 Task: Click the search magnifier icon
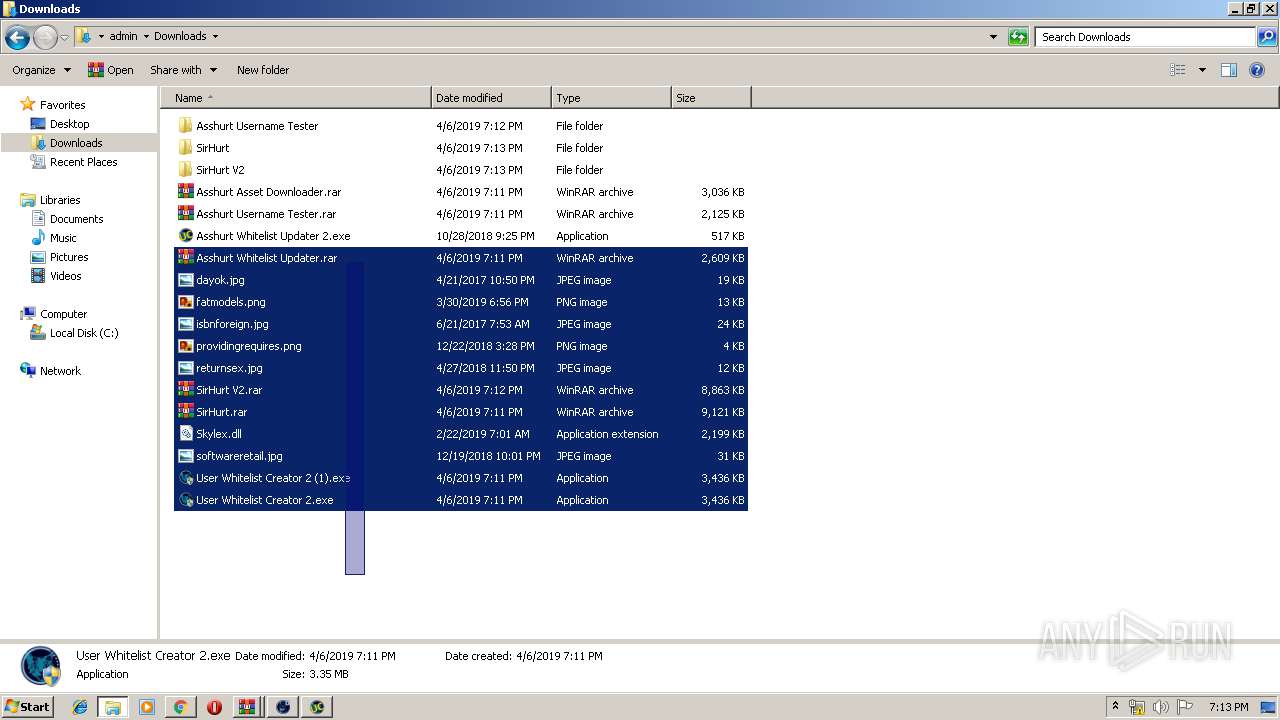(1266, 37)
